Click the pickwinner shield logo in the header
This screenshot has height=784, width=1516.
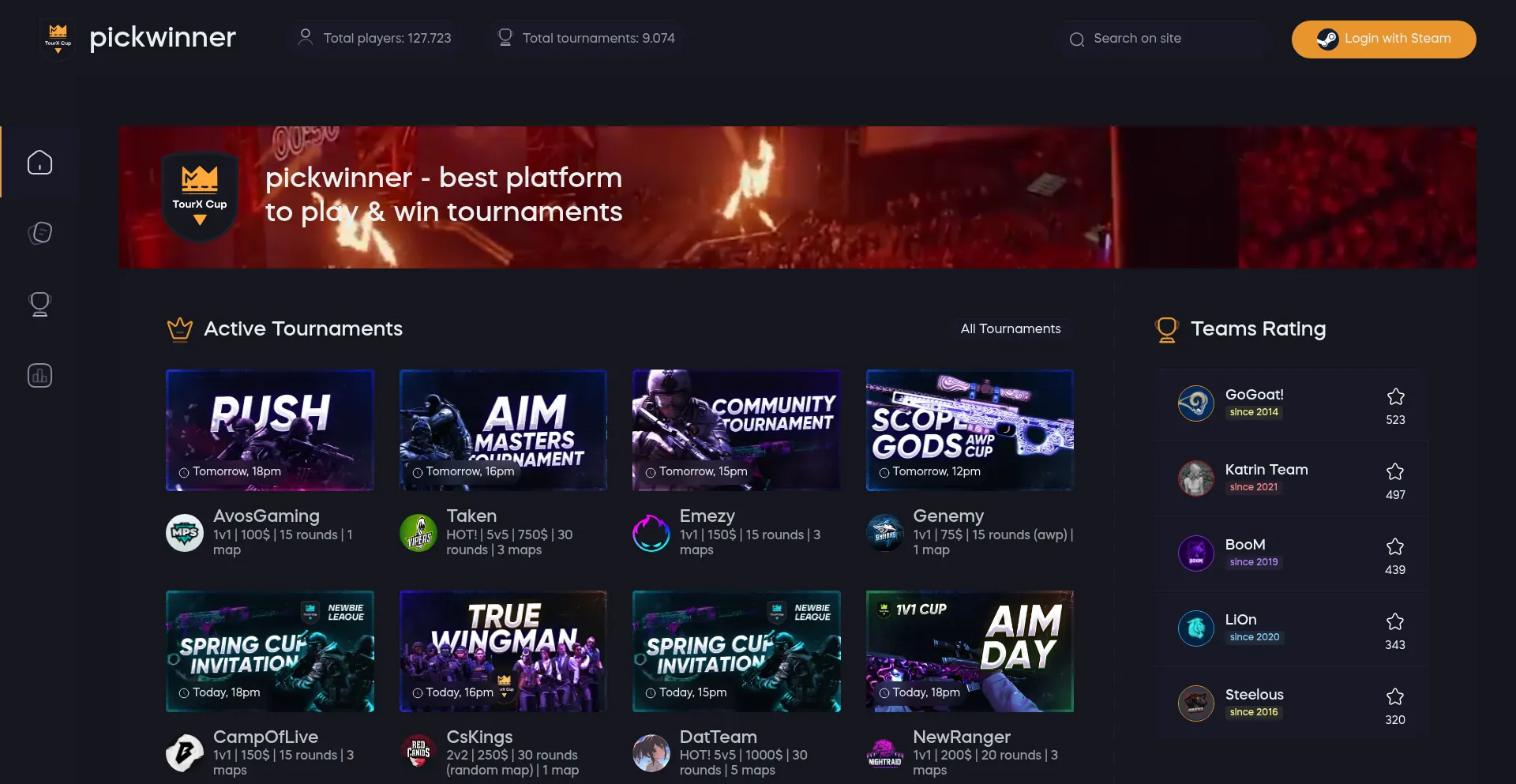[x=58, y=38]
